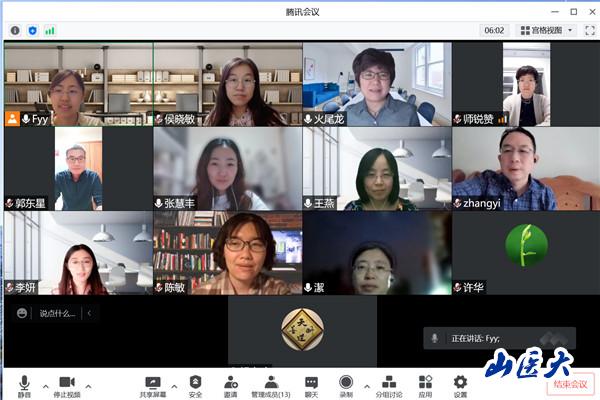The image size is (600, 400).
Task: Click the meeting info icon at top left
Action: point(15,31)
